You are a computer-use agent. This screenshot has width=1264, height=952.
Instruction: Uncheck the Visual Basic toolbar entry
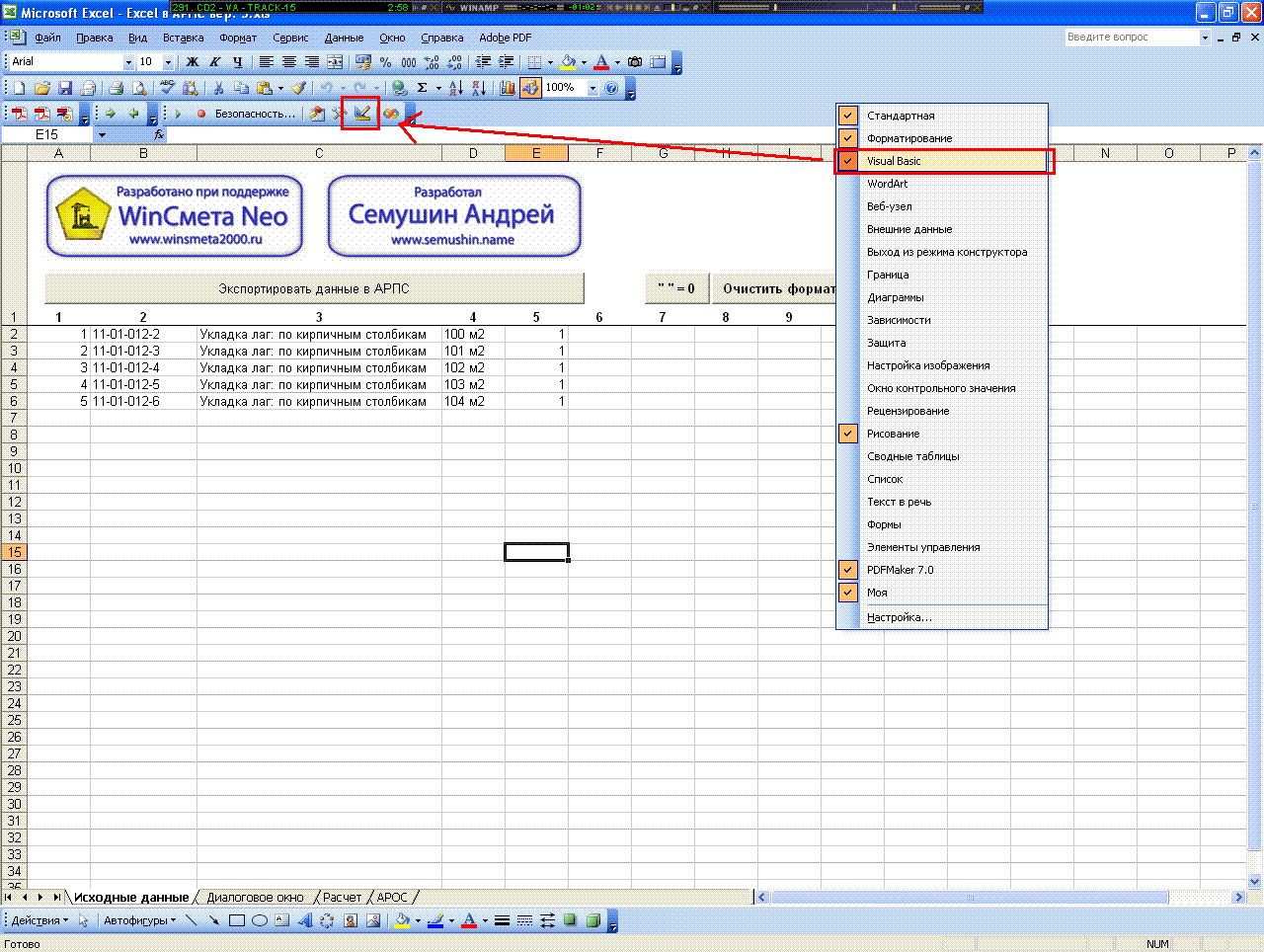point(894,161)
